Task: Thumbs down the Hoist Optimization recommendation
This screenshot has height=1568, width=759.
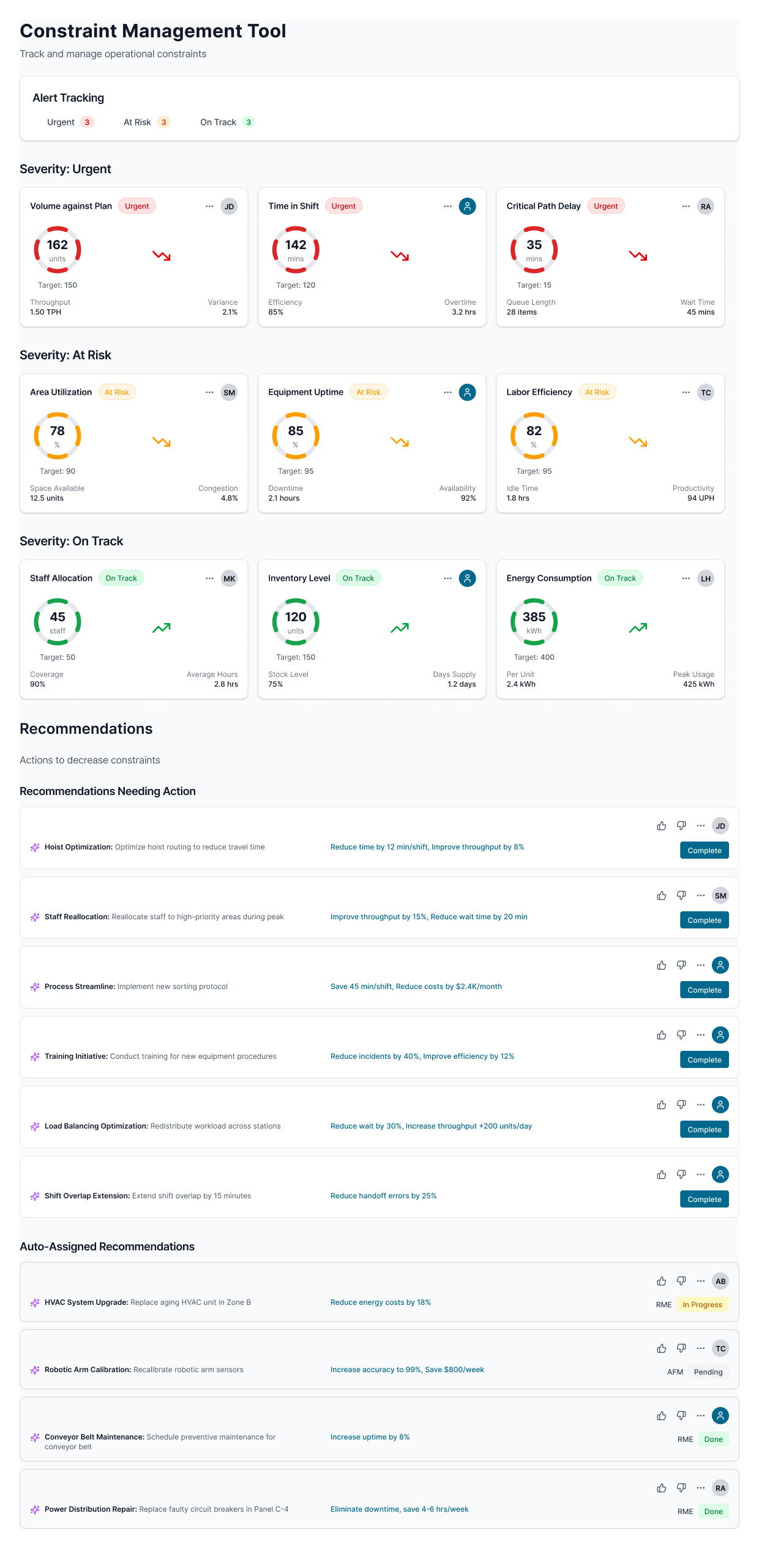Action: point(681,826)
